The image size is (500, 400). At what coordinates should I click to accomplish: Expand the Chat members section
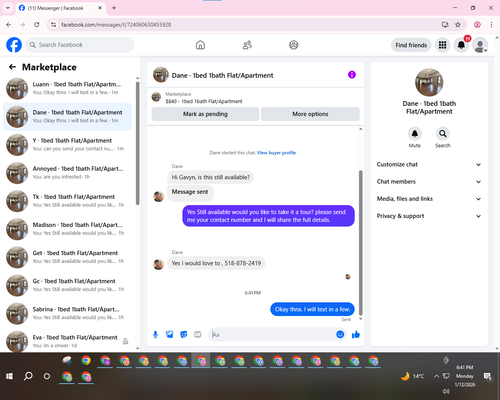point(429,182)
